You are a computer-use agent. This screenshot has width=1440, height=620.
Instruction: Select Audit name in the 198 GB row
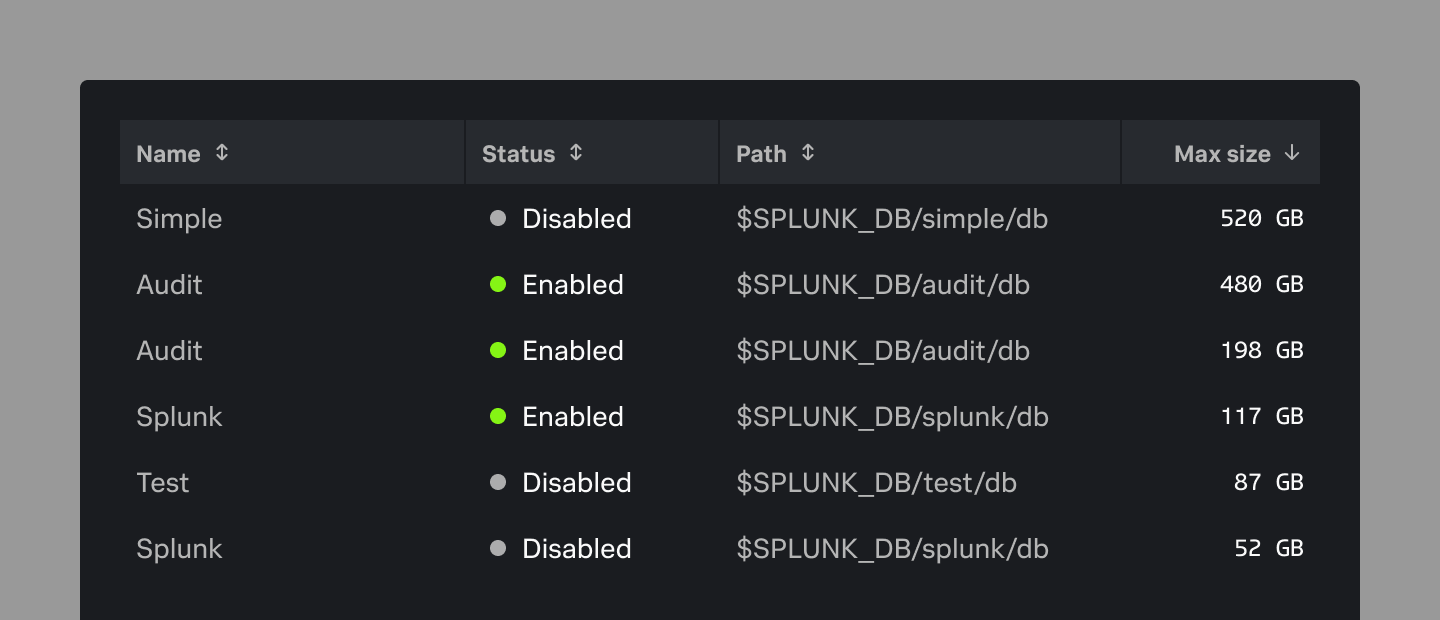(x=169, y=351)
